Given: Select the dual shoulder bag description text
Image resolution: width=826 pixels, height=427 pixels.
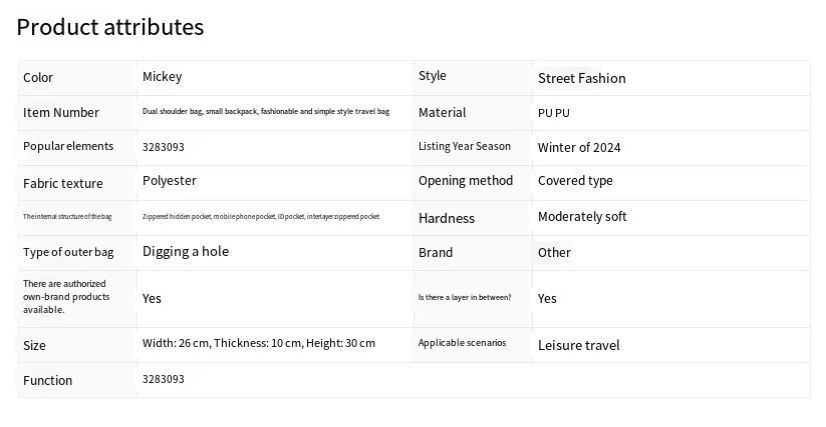Looking at the screenshot, I should (x=266, y=112).
